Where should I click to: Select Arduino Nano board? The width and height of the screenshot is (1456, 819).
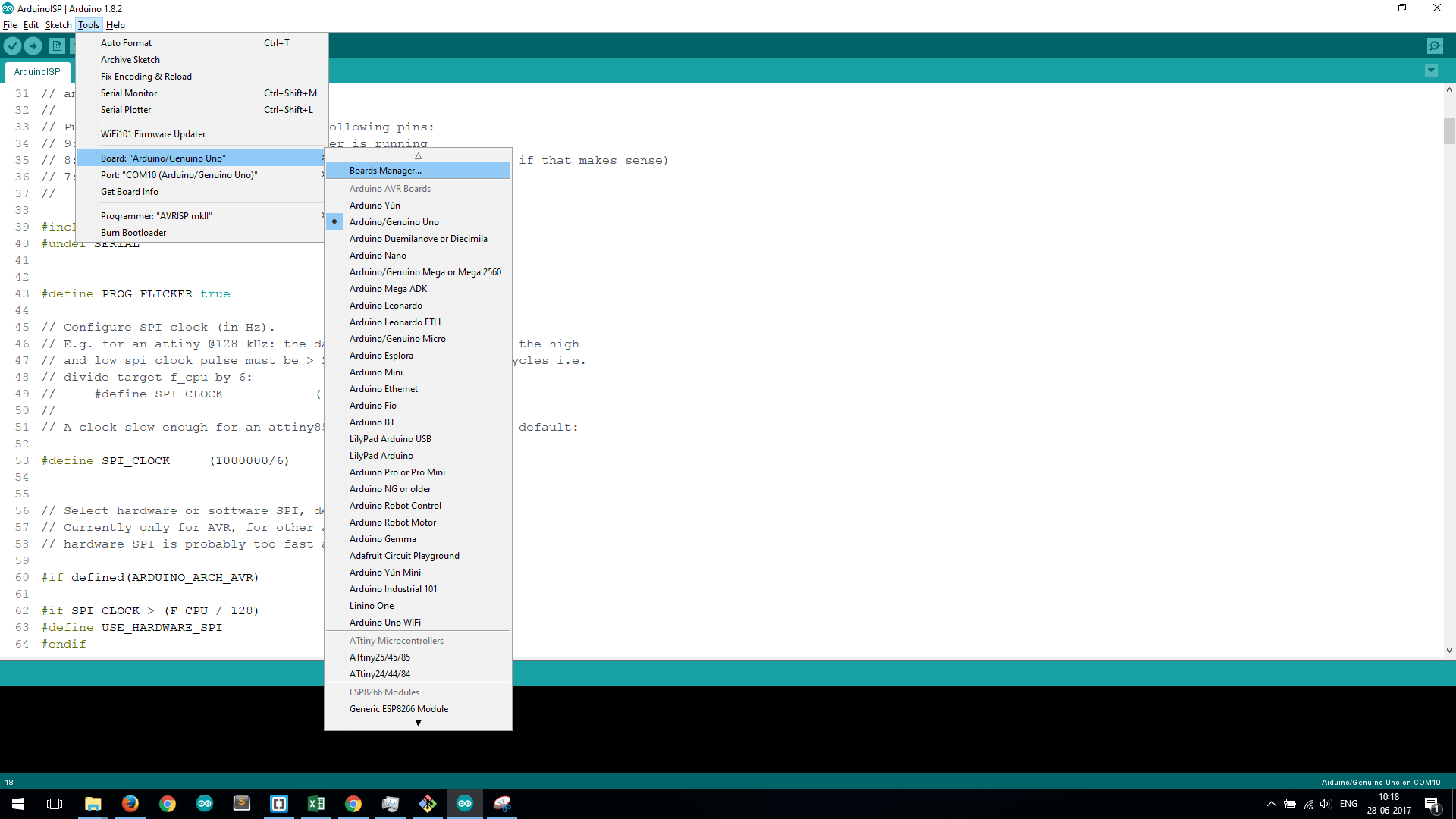point(418,256)
